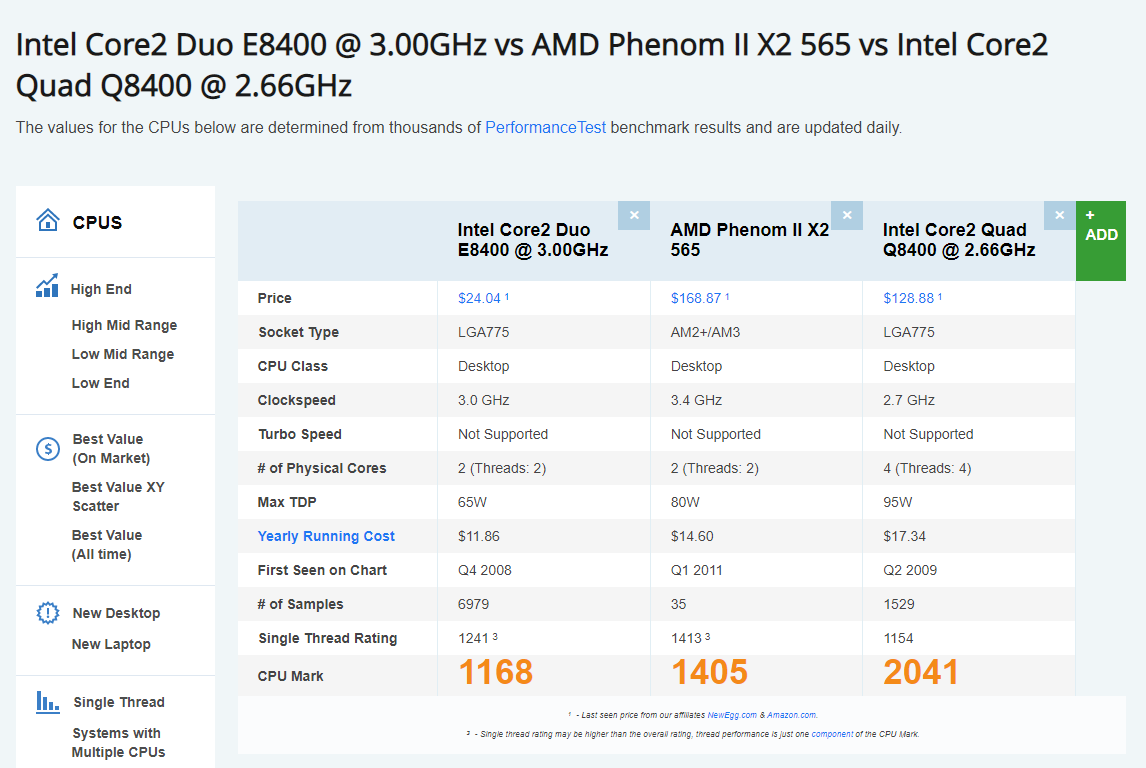Open Systems with Multiple CPUs
Screen dimensions: 1146x768
[118, 742]
